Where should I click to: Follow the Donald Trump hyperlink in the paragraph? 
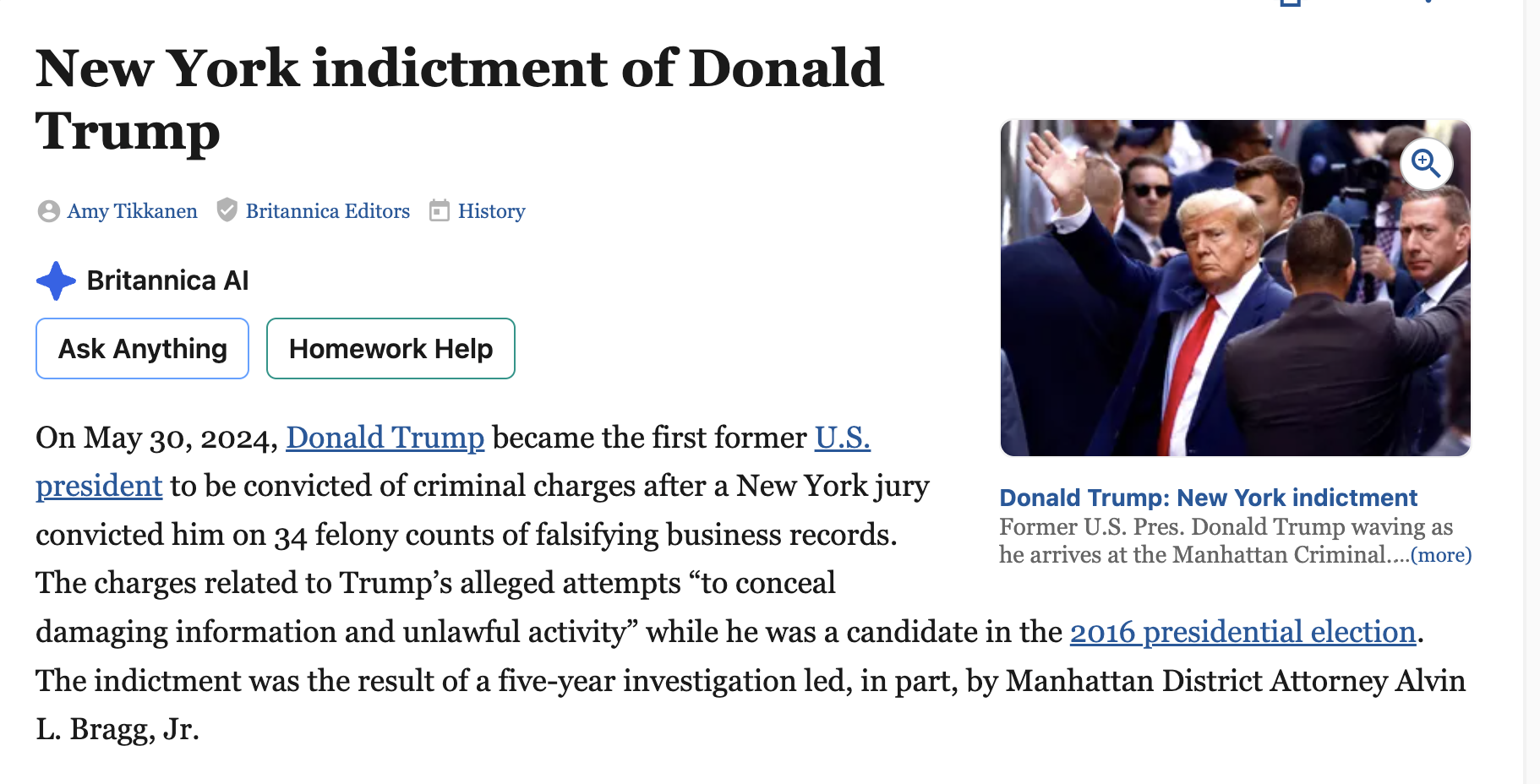pos(385,438)
